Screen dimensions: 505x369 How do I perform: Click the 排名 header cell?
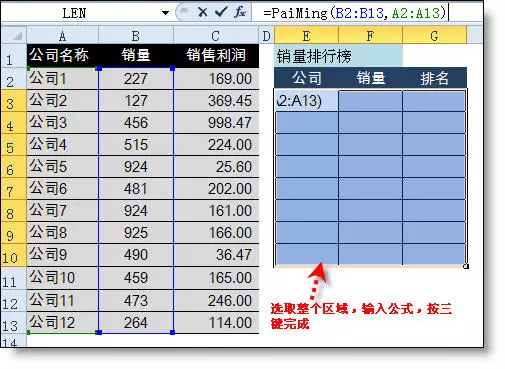coord(434,78)
